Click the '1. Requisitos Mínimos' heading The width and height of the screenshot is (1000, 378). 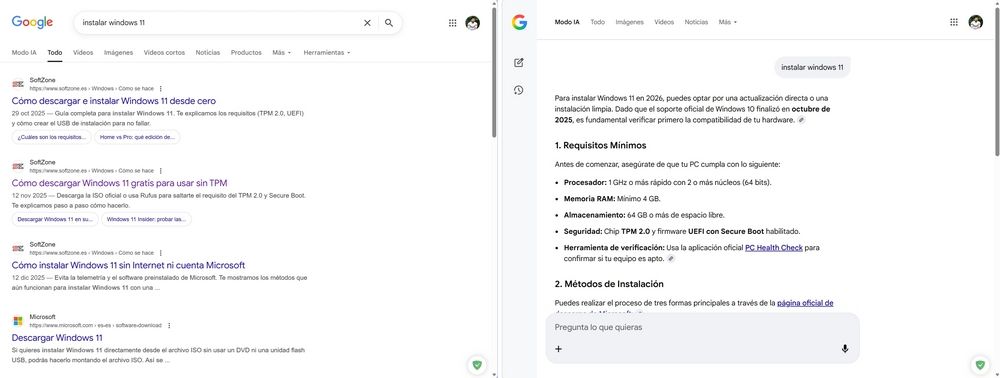point(600,145)
